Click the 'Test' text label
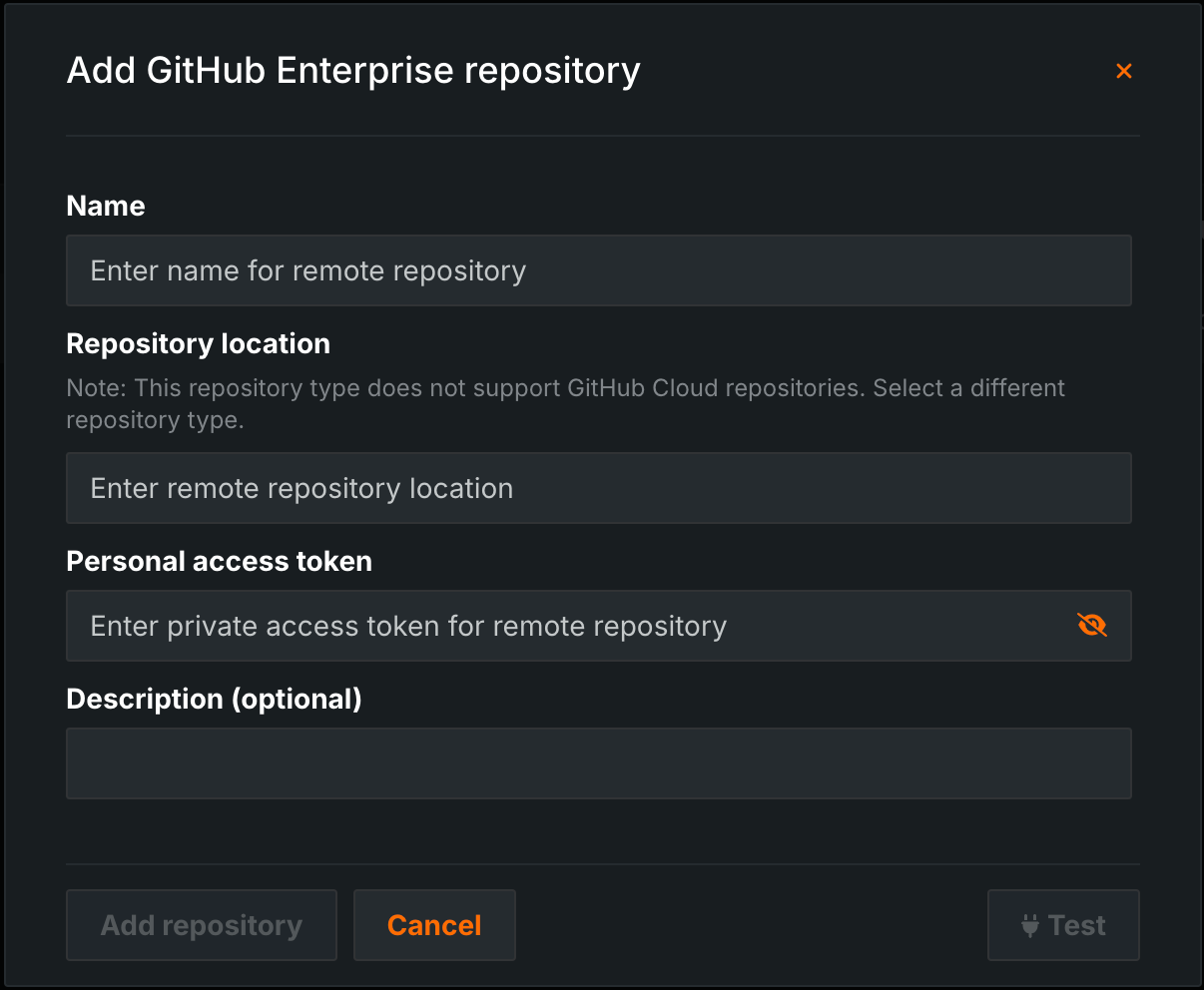 [1077, 925]
